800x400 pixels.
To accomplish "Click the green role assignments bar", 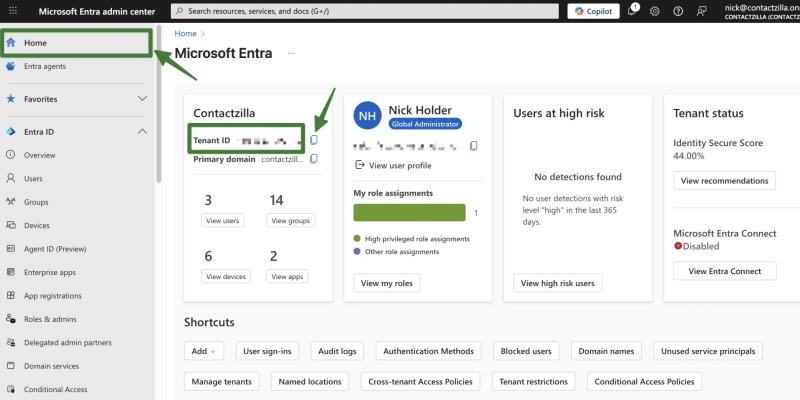I will (410, 213).
